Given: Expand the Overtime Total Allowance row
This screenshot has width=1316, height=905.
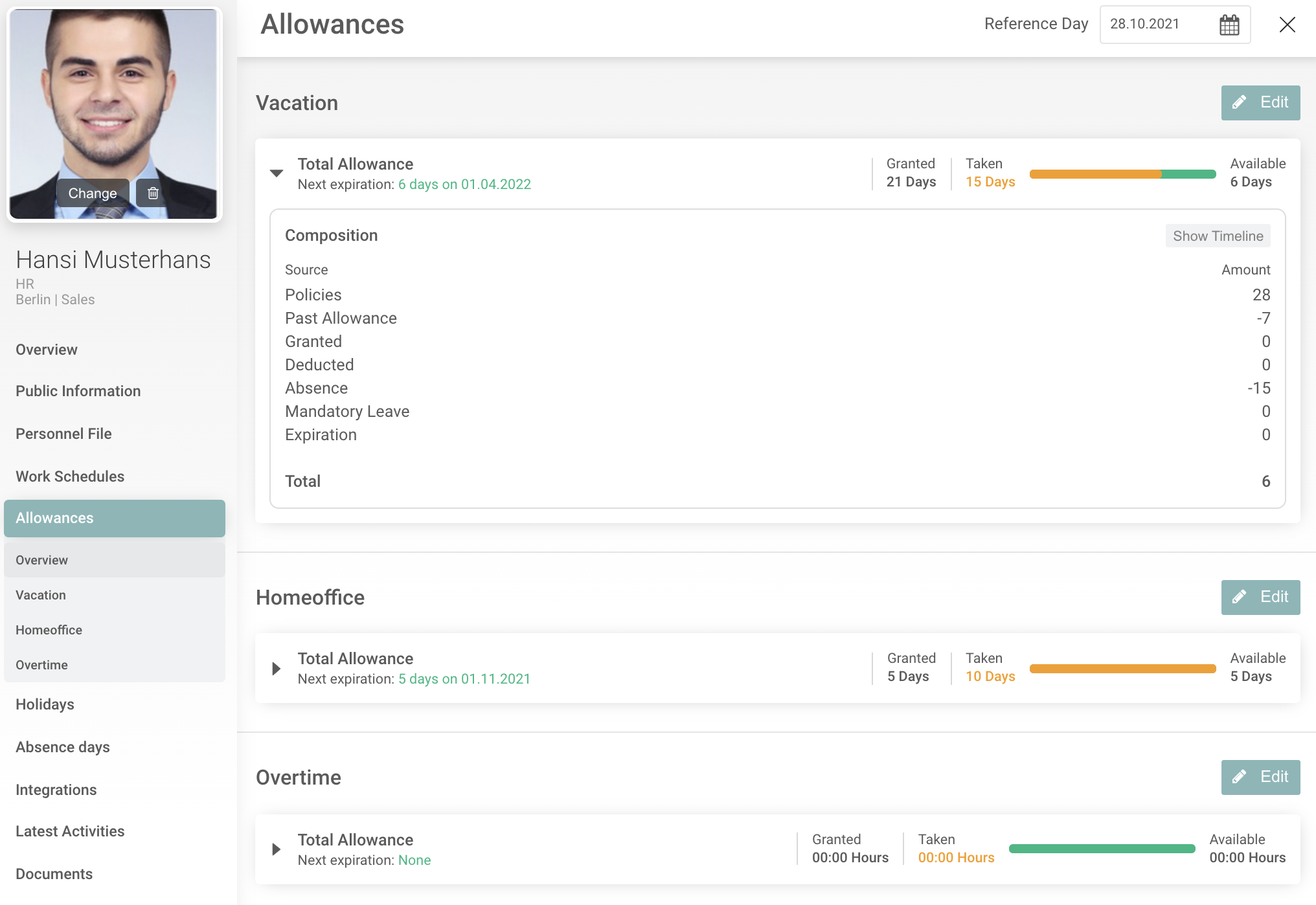Looking at the screenshot, I should [277, 849].
